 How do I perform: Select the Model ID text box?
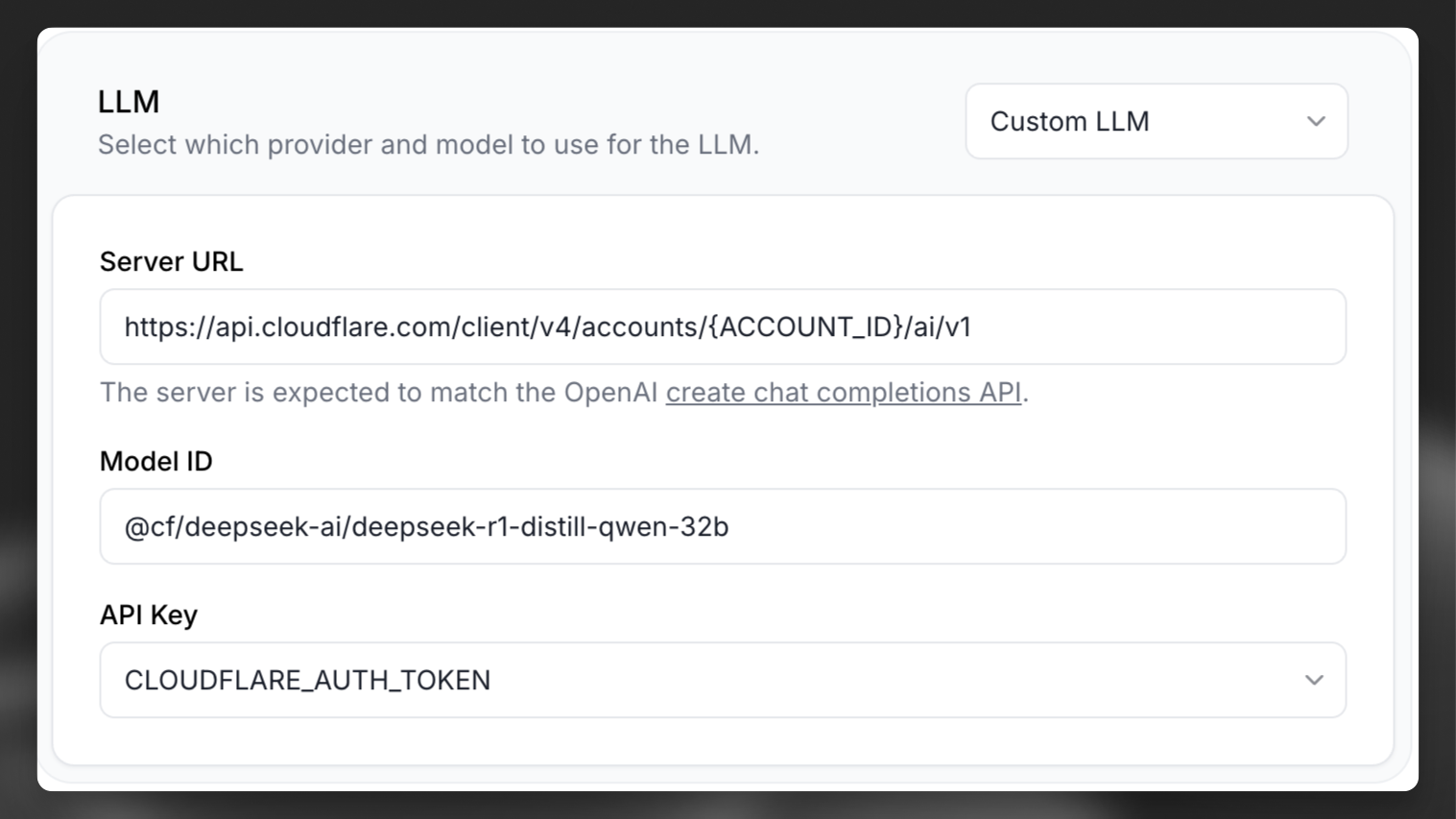722,526
